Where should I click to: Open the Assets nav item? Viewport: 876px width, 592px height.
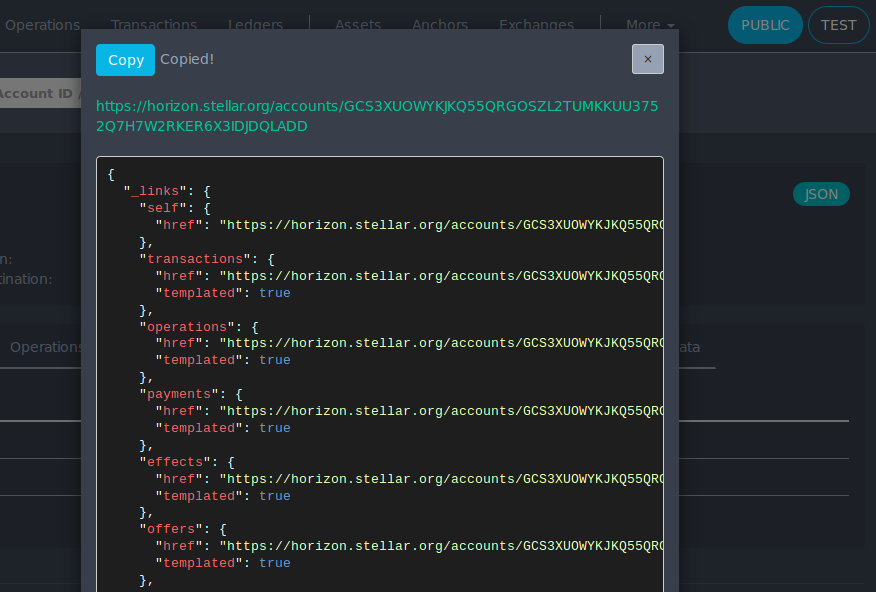(x=358, y=25)
